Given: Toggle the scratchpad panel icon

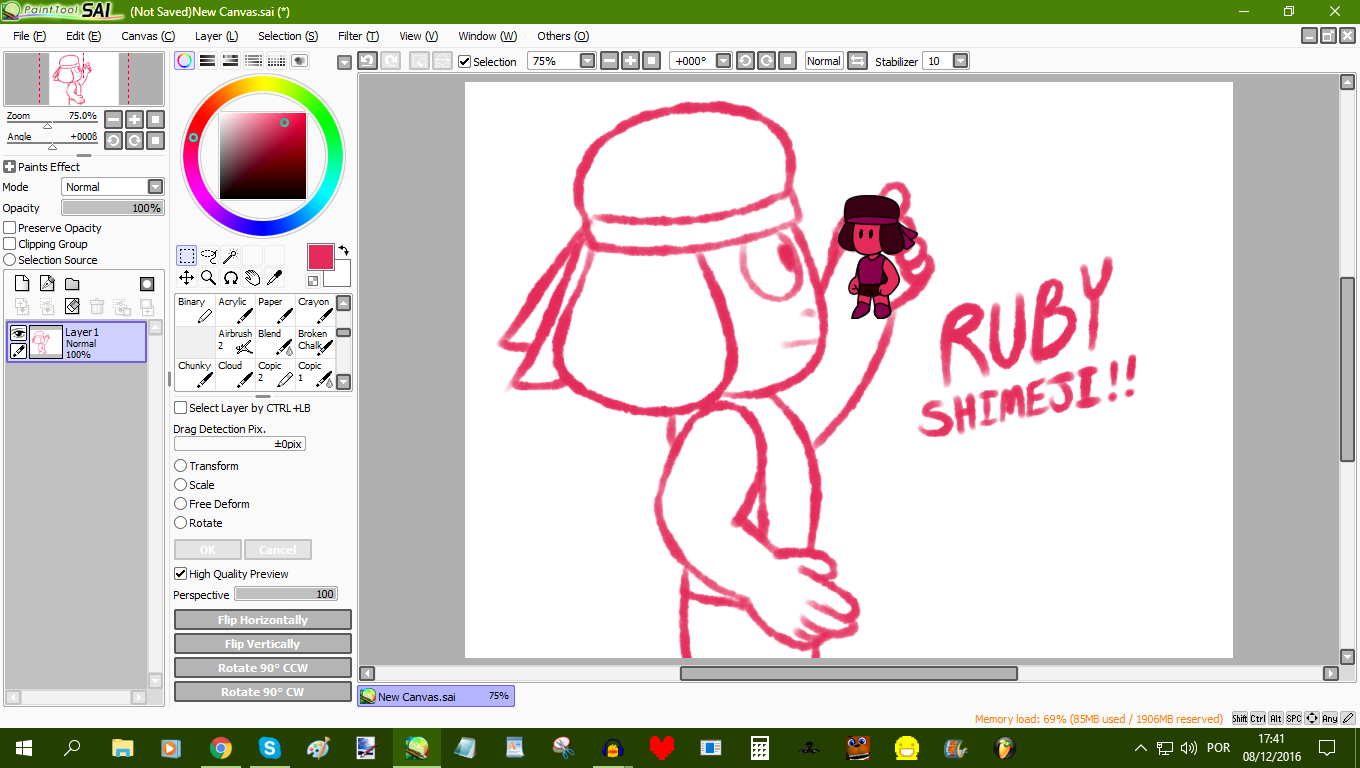Looking at the screenshot, I should pos(299,61).
